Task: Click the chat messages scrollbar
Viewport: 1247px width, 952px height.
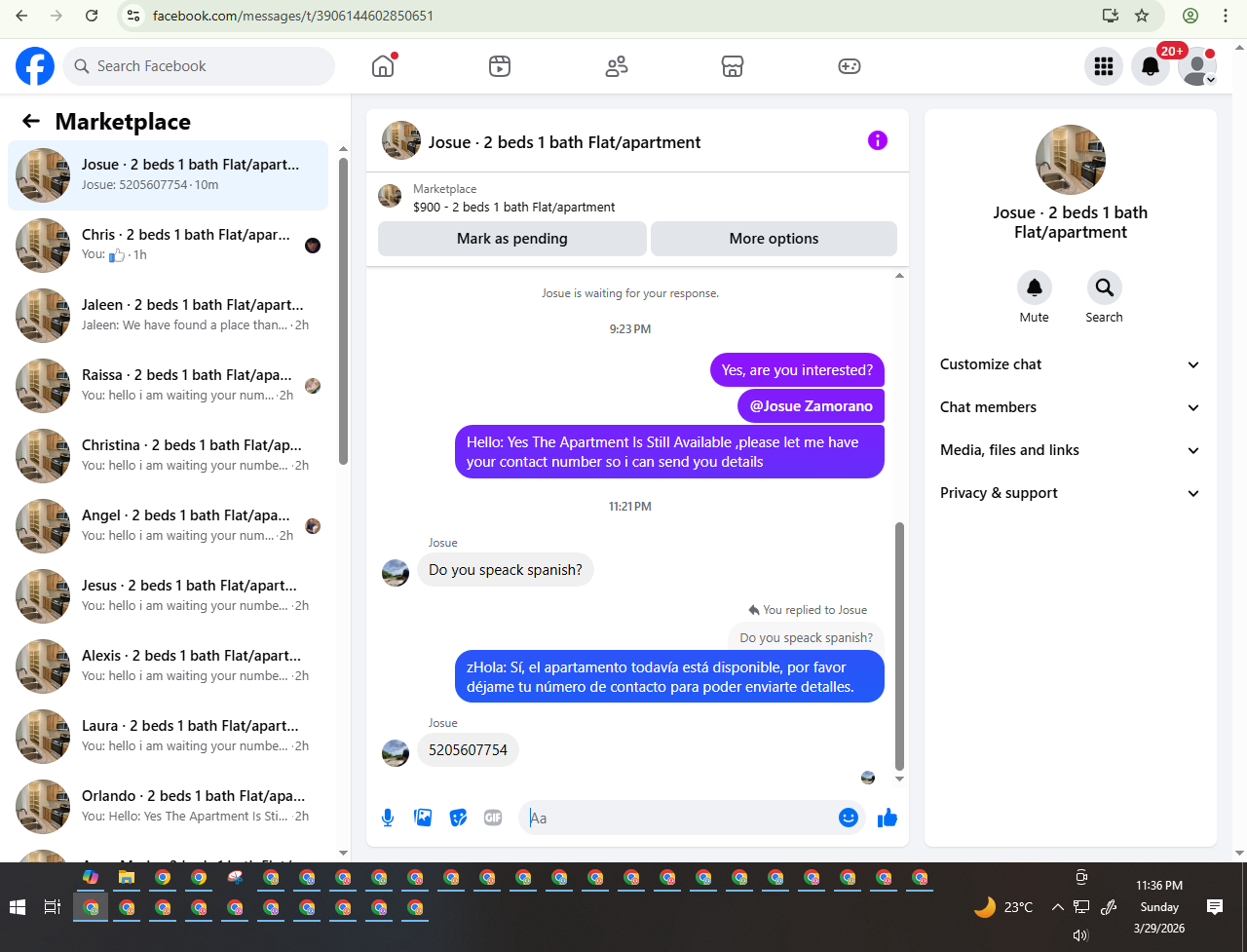Action: pyautogui.click(x=899, y=646)
